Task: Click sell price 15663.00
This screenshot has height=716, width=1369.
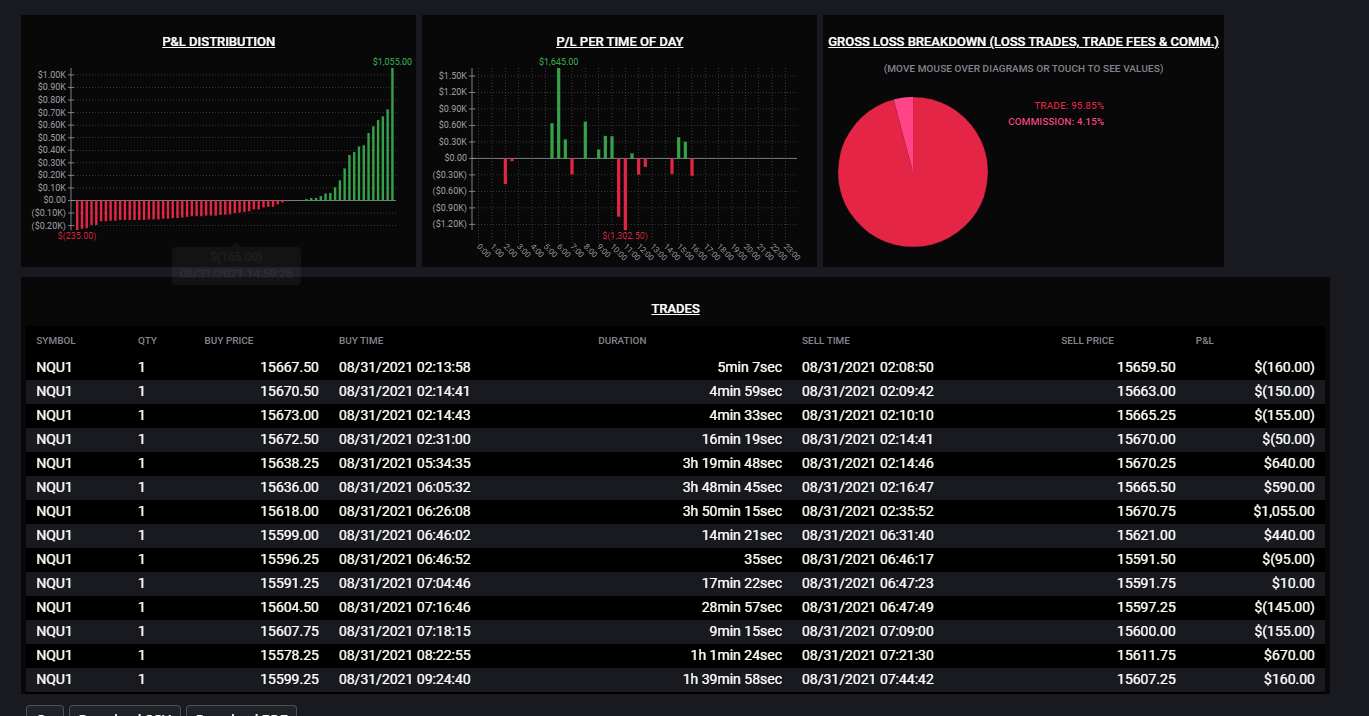Action: pyautogui.click(x=1146, y=392)
